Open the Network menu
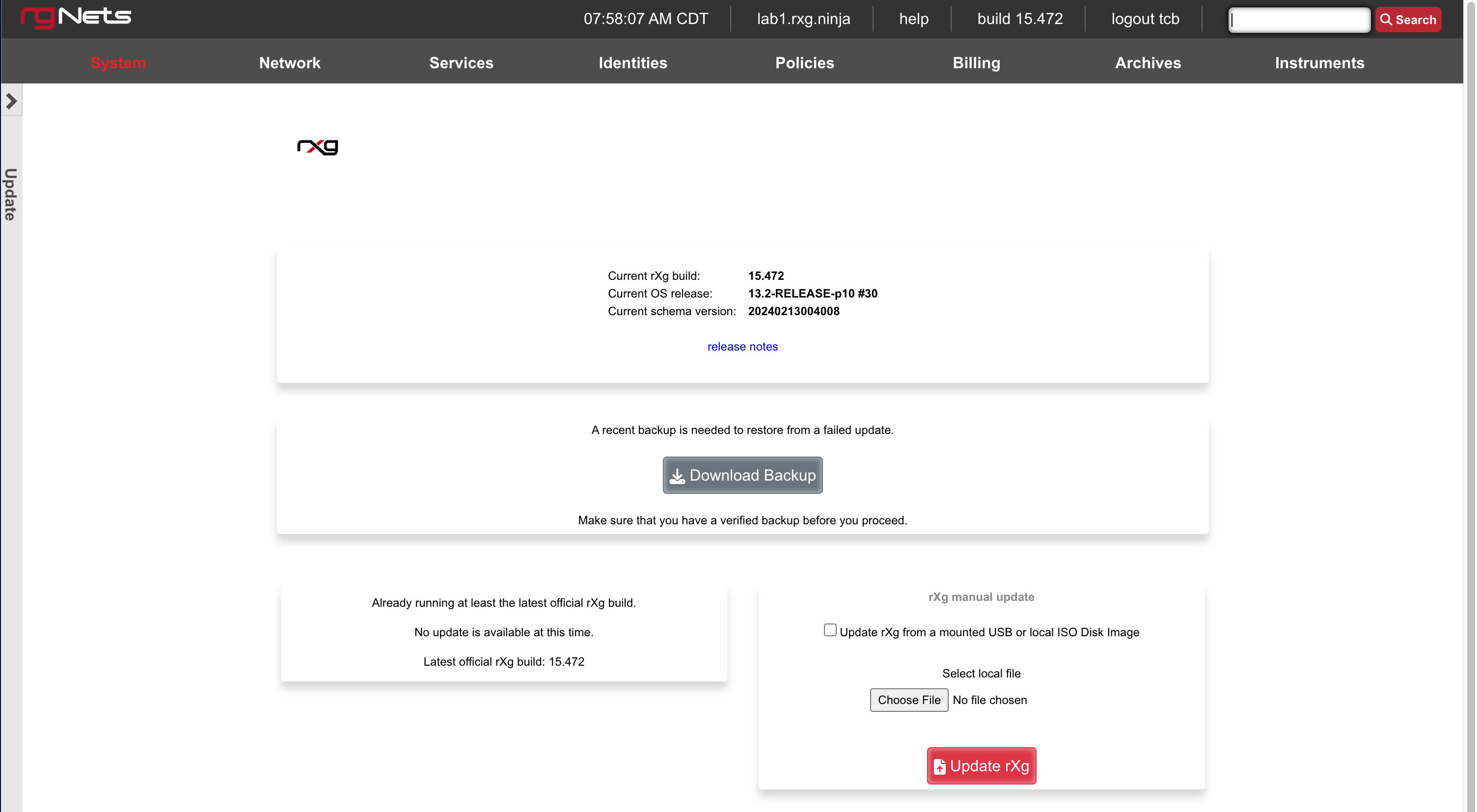1477x812 pixels. [x=290, y=62]
